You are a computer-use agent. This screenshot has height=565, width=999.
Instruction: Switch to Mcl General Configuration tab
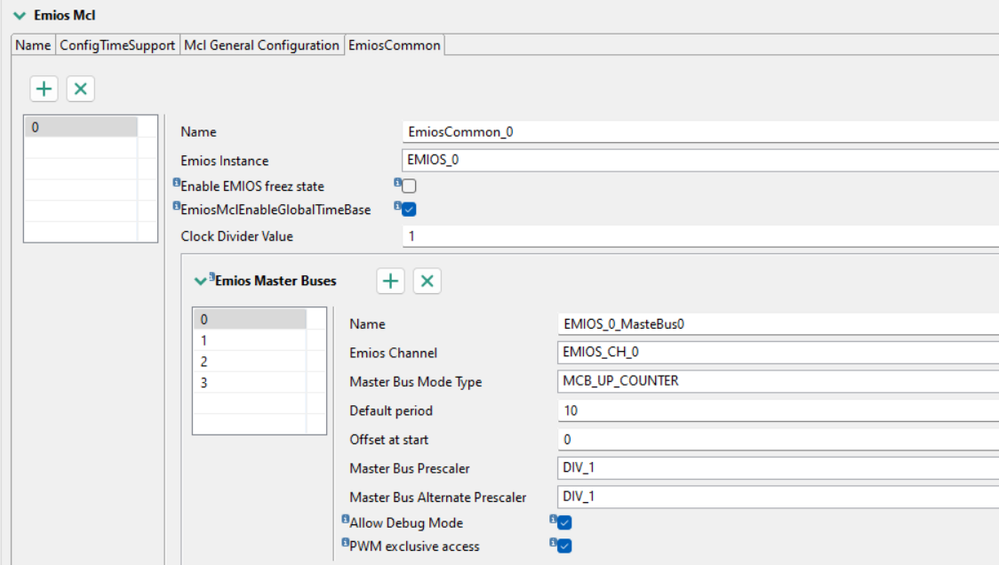(x=261, y=45)
